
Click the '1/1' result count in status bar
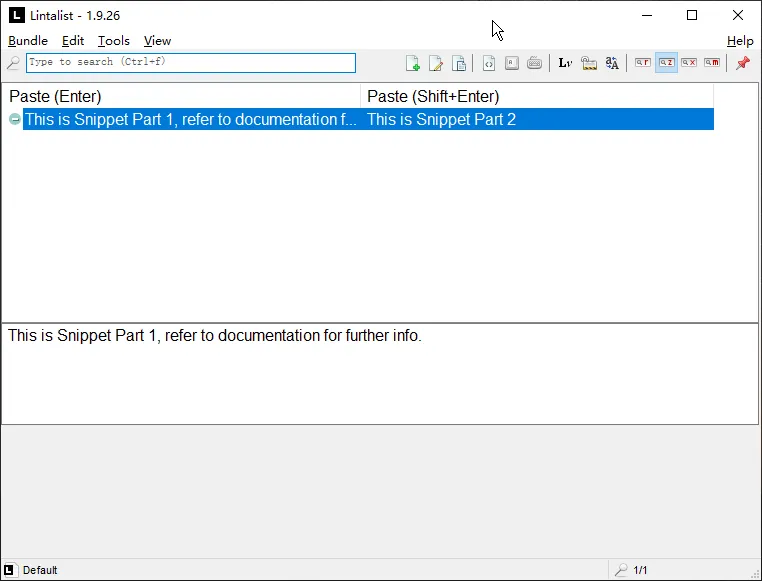click(640, 570)
